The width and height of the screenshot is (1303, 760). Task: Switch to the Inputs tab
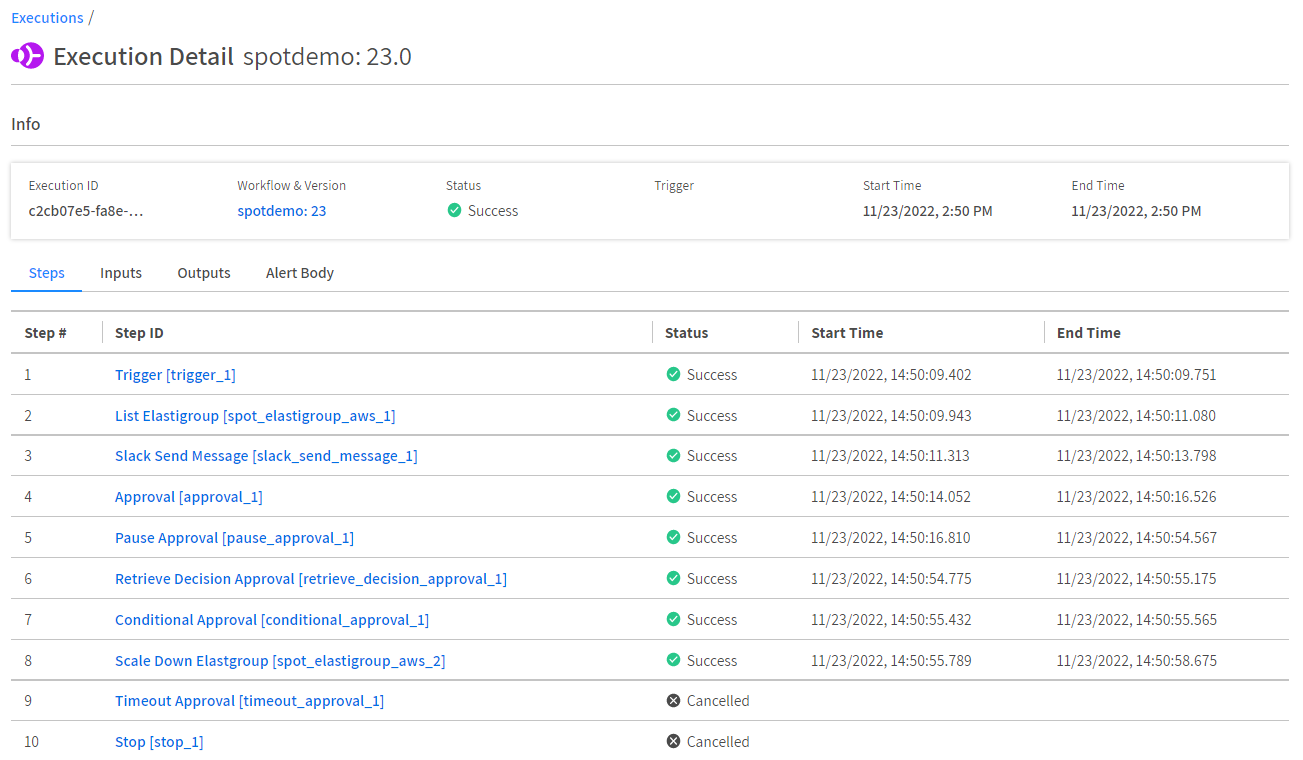[x=121, y=273]
